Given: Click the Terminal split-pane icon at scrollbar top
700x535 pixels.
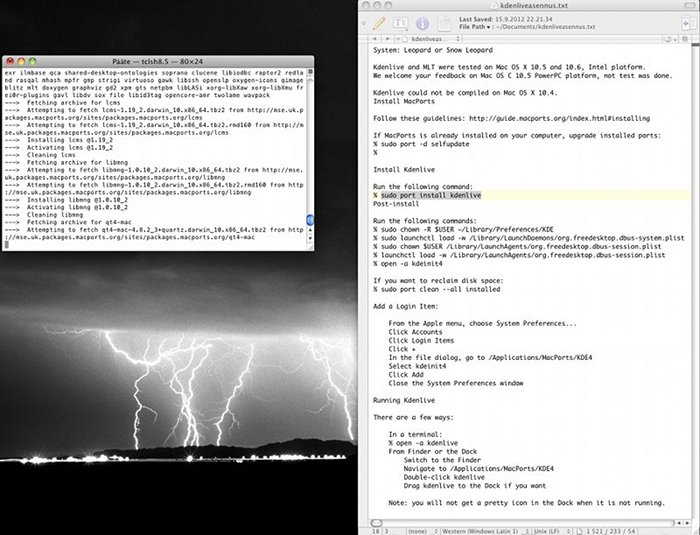Looking at the screenshot, I should pyautogui.click(x=310, y=71).
